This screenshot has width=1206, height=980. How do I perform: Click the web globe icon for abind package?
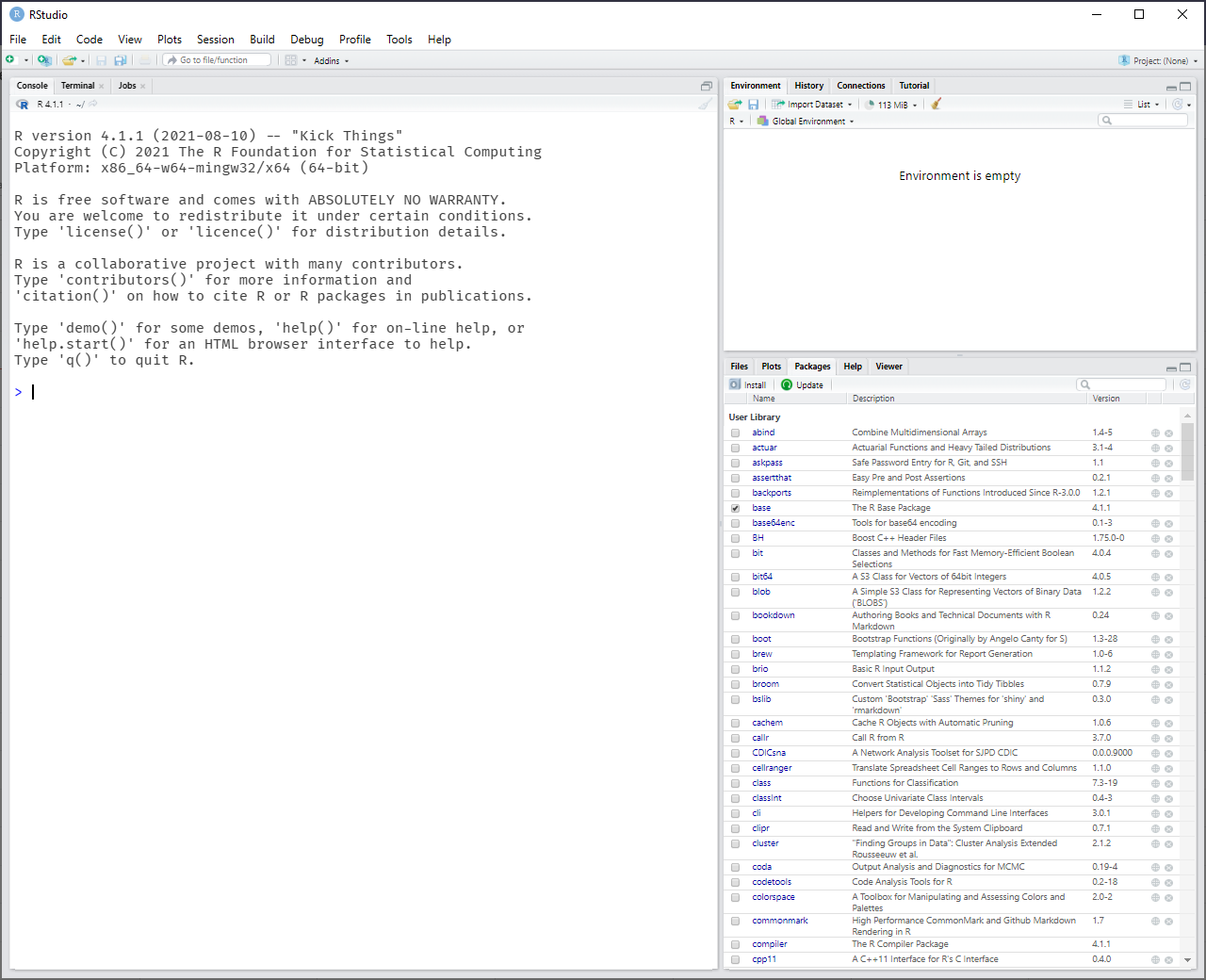click(x=1155, y=433)
